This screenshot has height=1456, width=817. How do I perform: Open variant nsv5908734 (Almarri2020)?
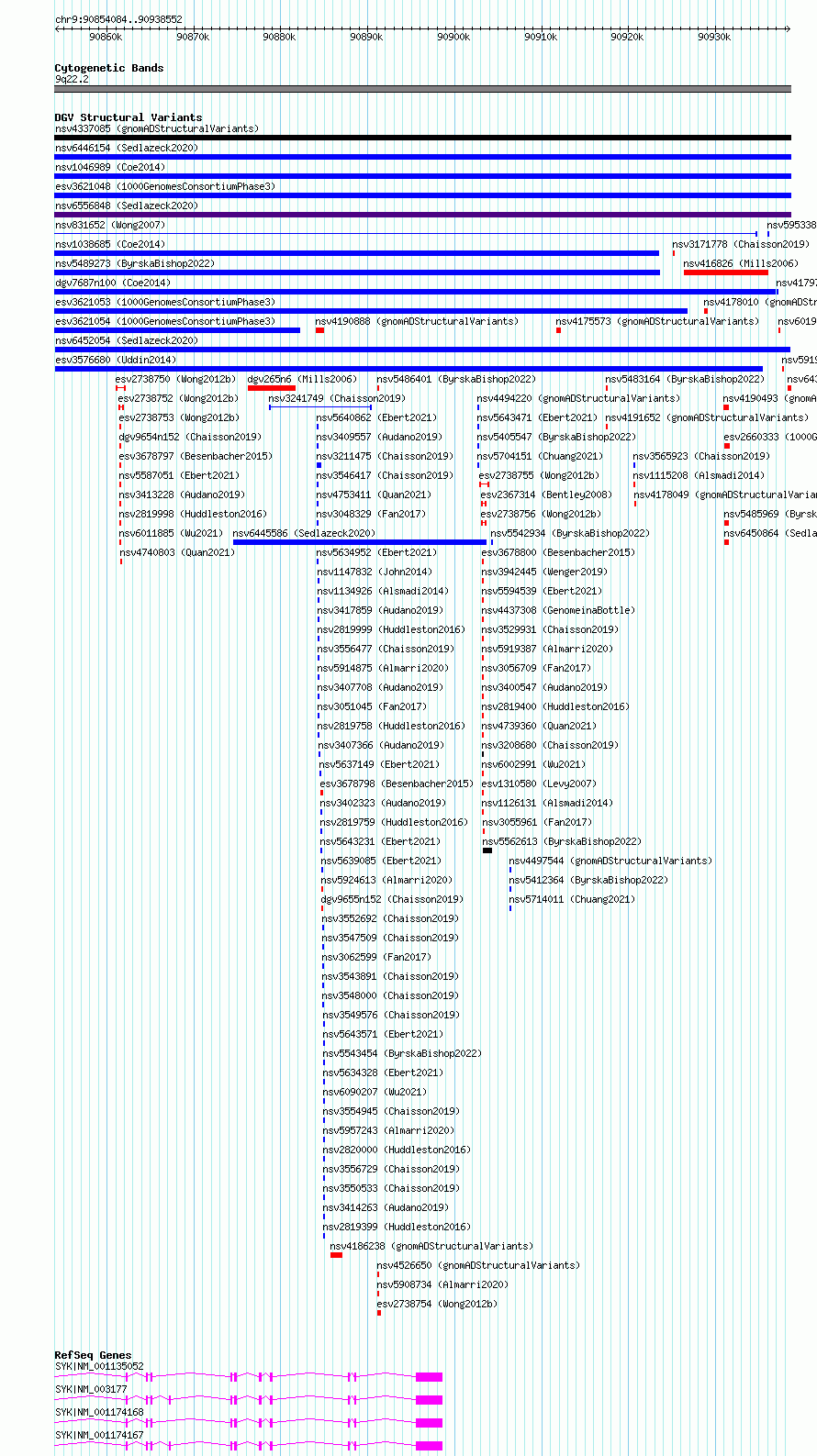click(442, 1284)
